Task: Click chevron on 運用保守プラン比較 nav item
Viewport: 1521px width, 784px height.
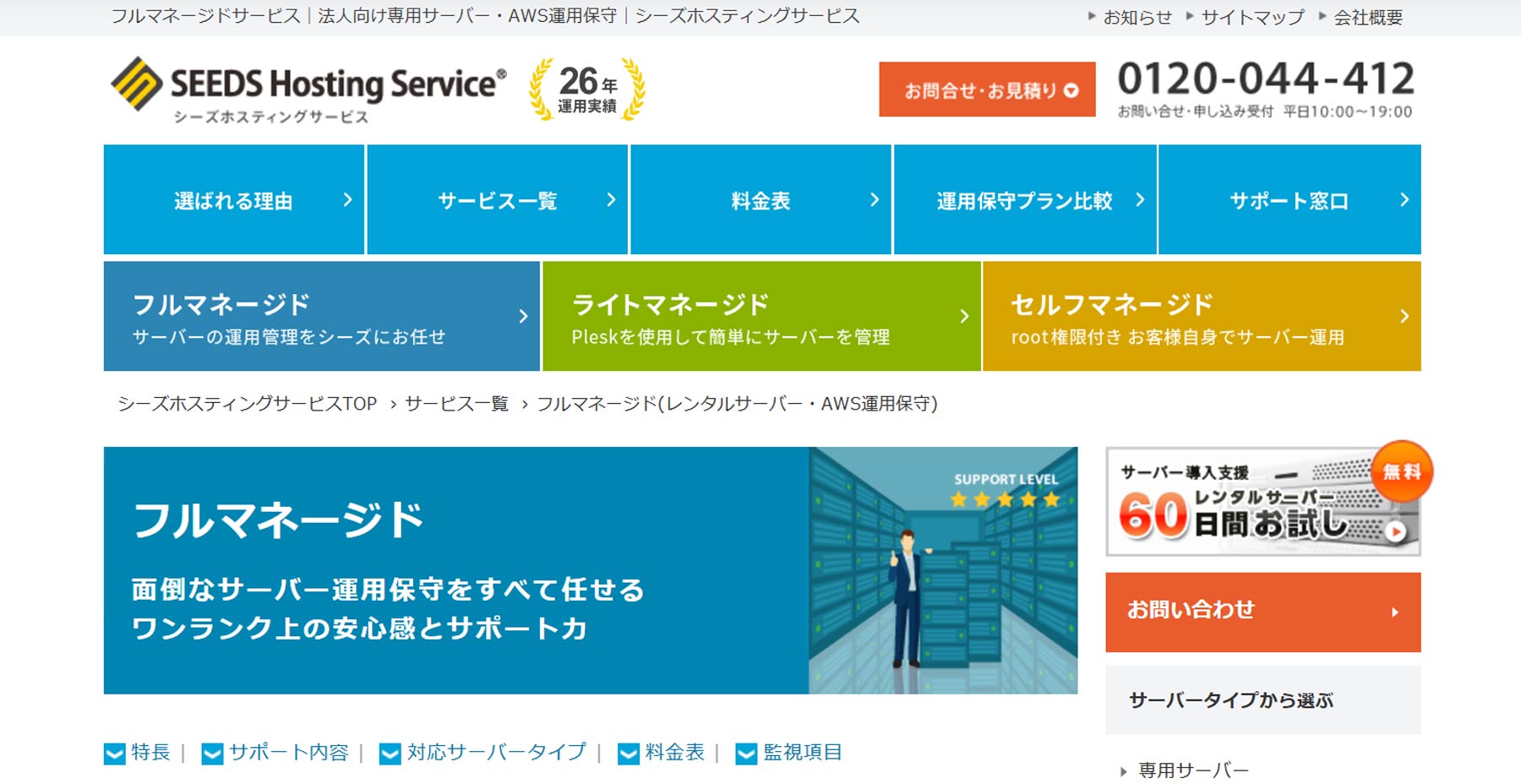Action: click(x=1140, y=199)
